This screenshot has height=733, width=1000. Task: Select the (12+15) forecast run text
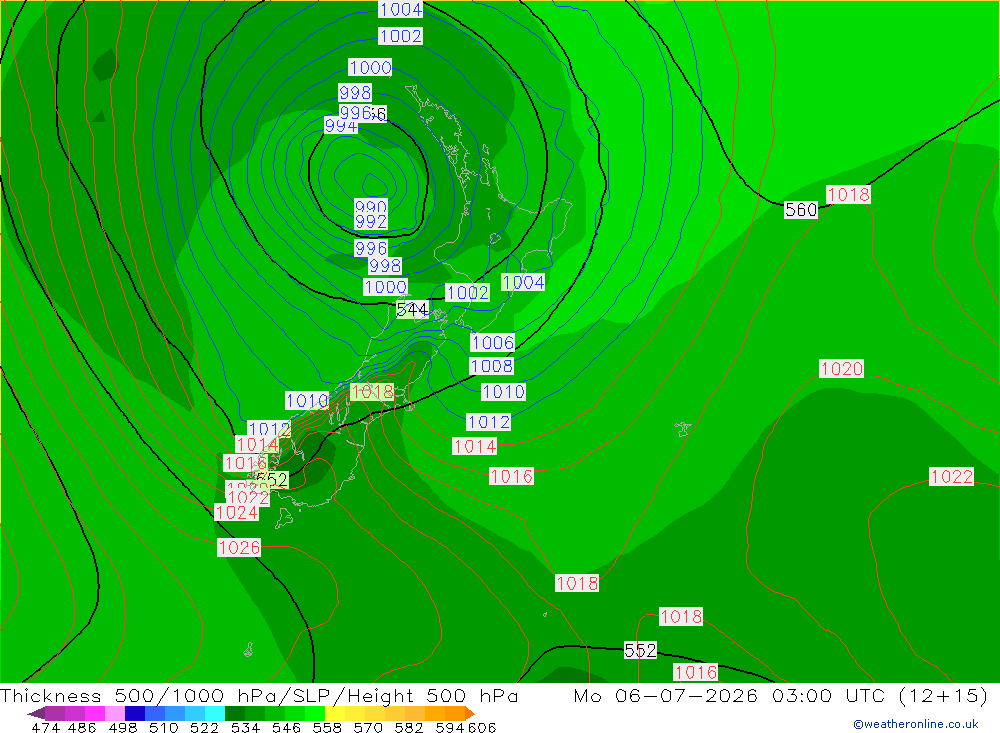coord(943,695)
